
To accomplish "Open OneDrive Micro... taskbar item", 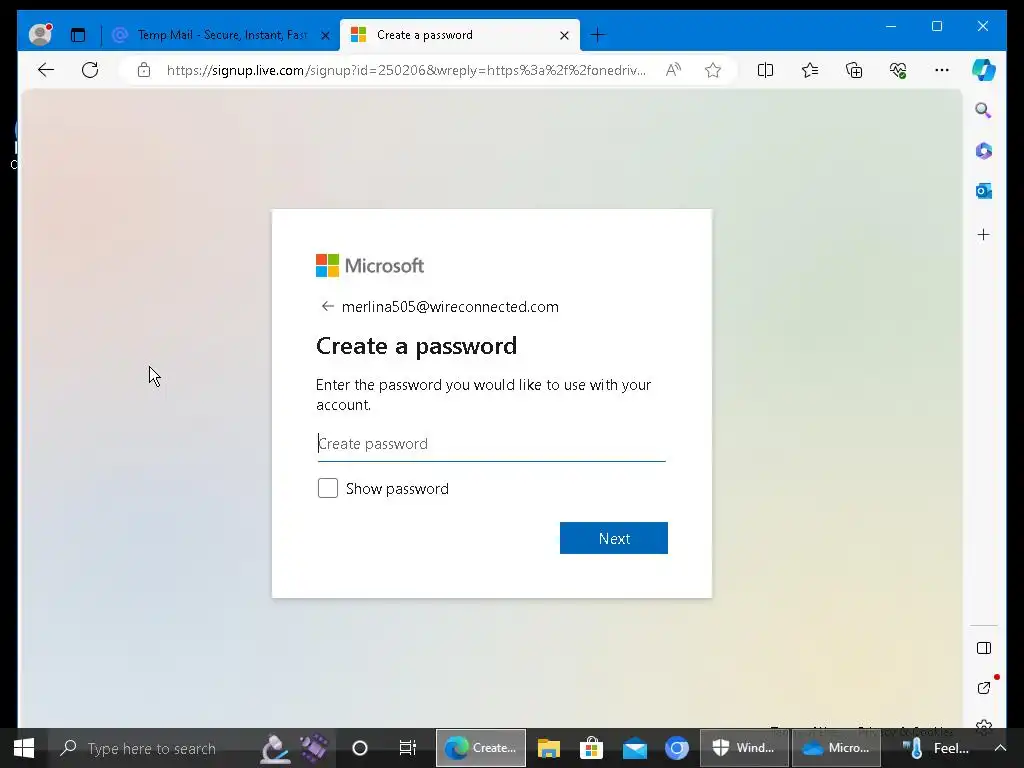I will 836,748.
